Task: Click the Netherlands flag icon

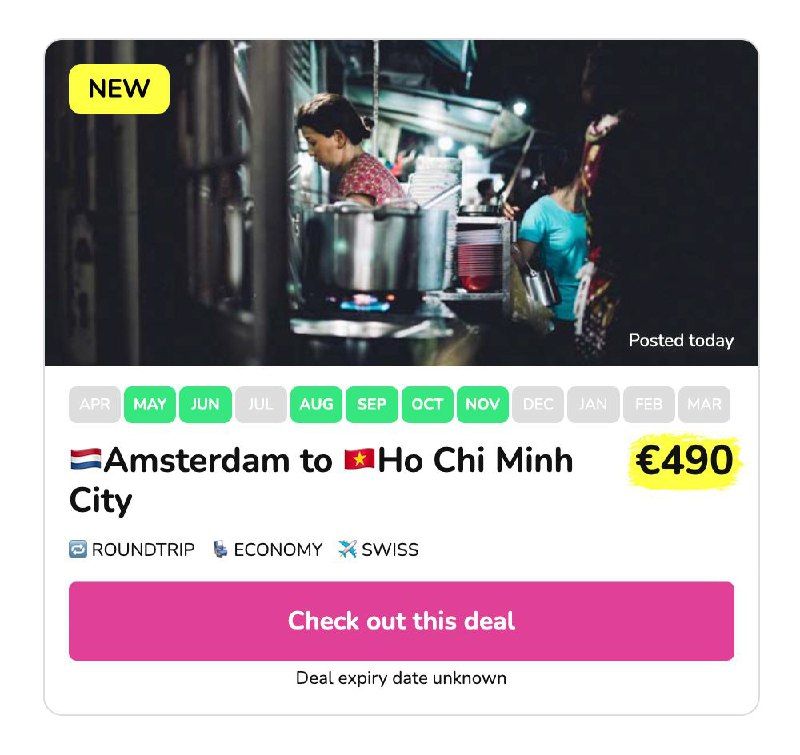Action: tap(85, 460)
